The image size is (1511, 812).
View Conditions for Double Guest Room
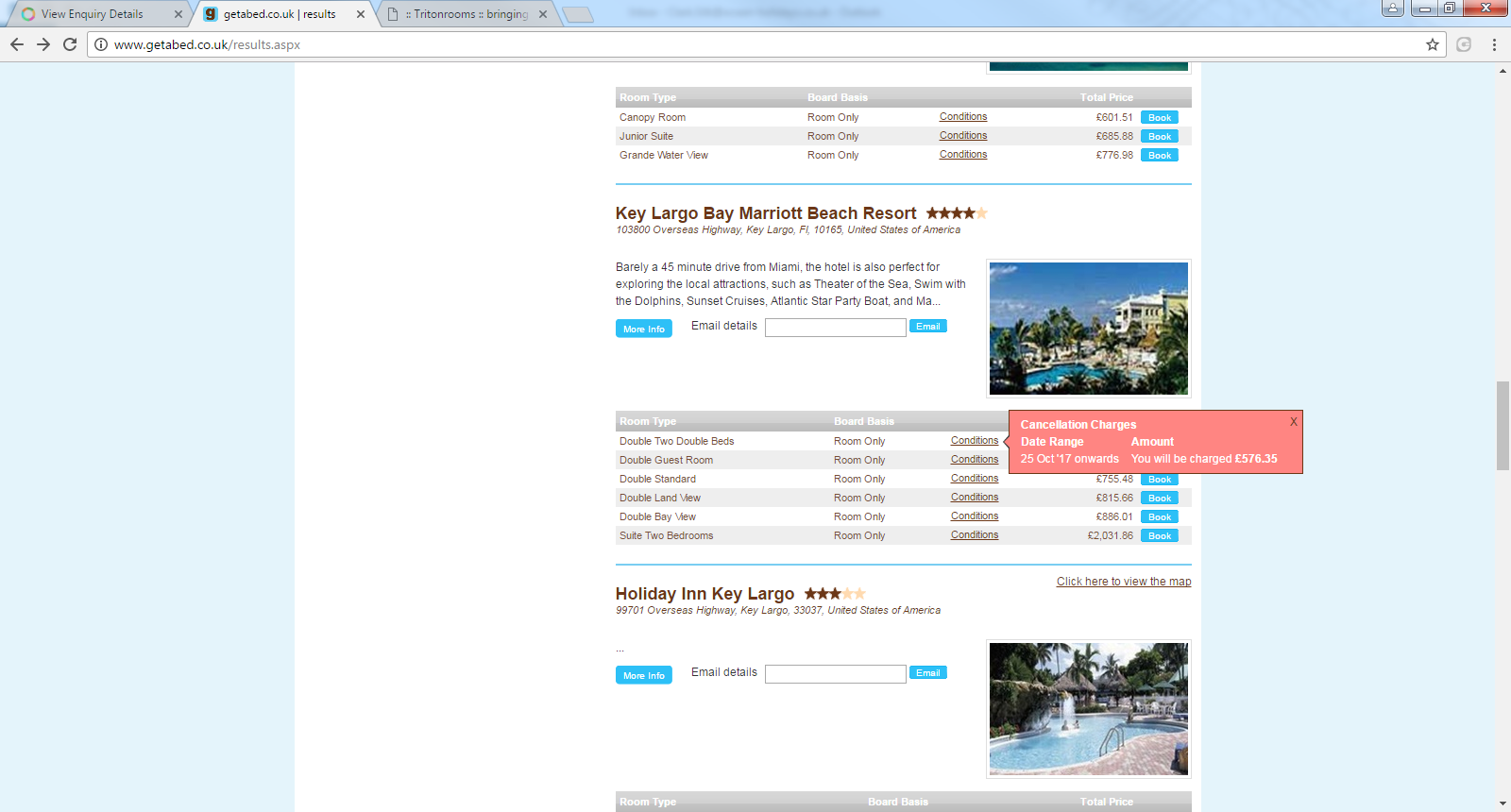pos(975,460)
